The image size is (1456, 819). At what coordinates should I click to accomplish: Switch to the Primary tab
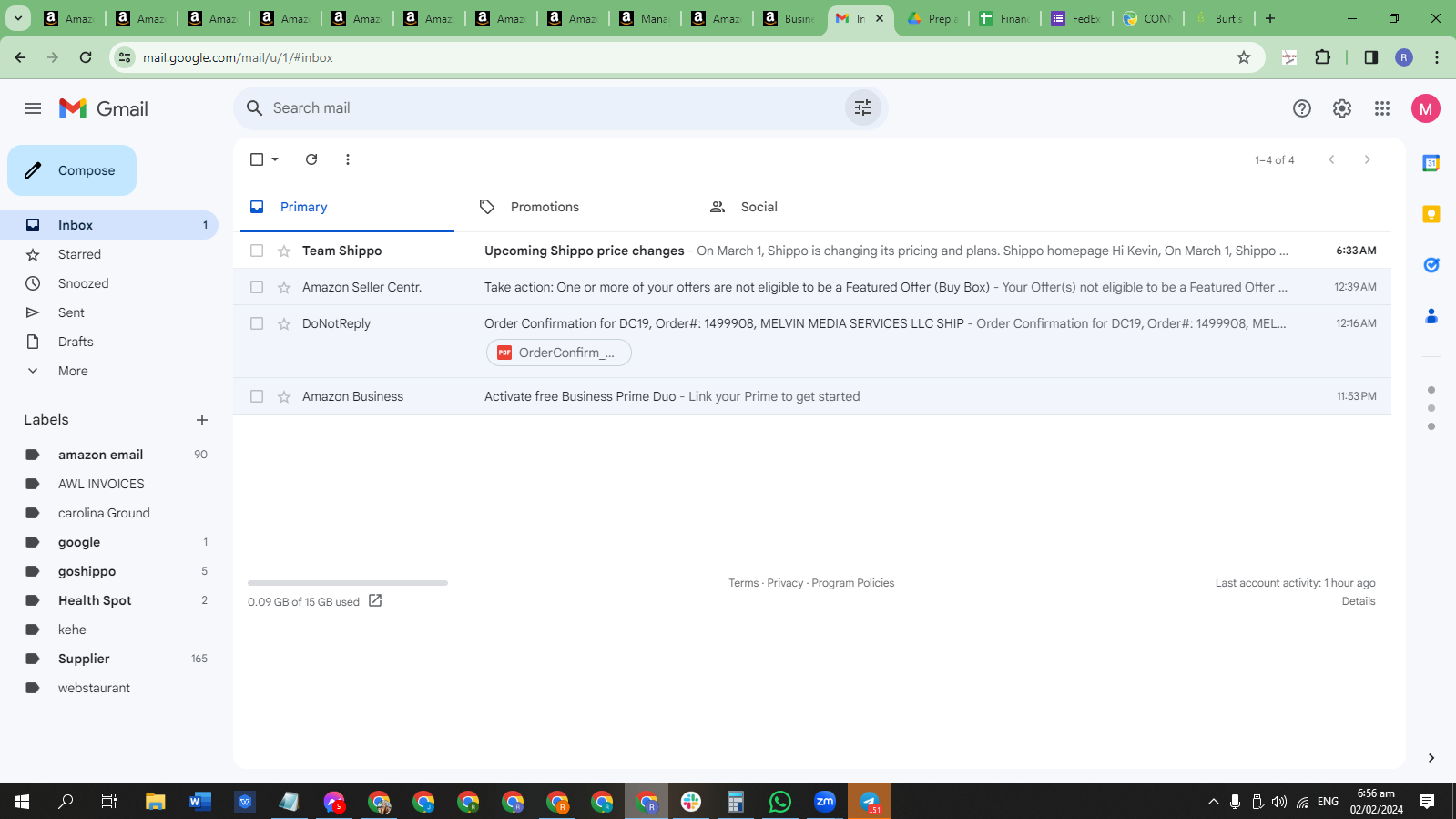tap(347, 207)
